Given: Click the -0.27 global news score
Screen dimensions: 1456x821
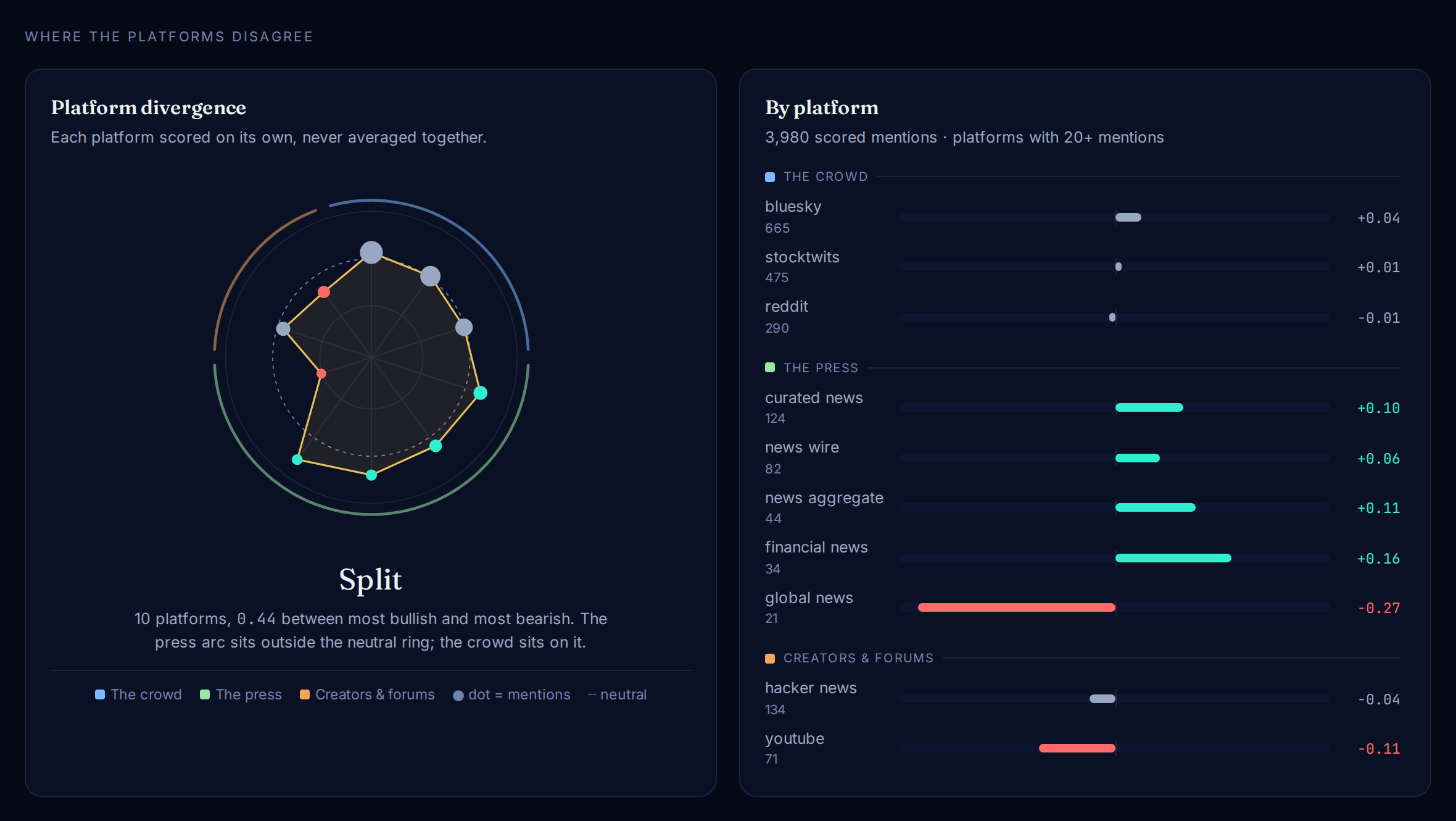Looking at the screenshot, I should [x=1379, y=608].
